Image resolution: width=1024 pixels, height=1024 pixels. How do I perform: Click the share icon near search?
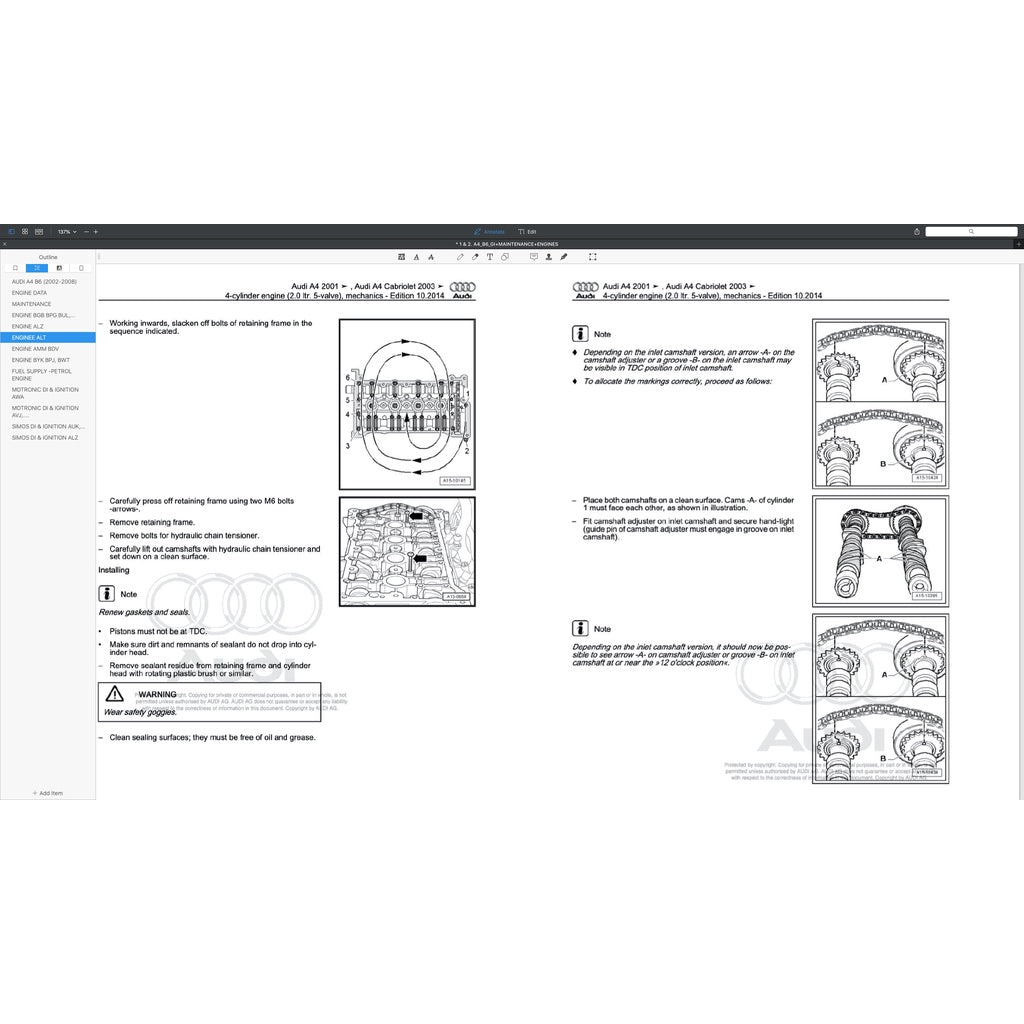[x=917, y=231]
